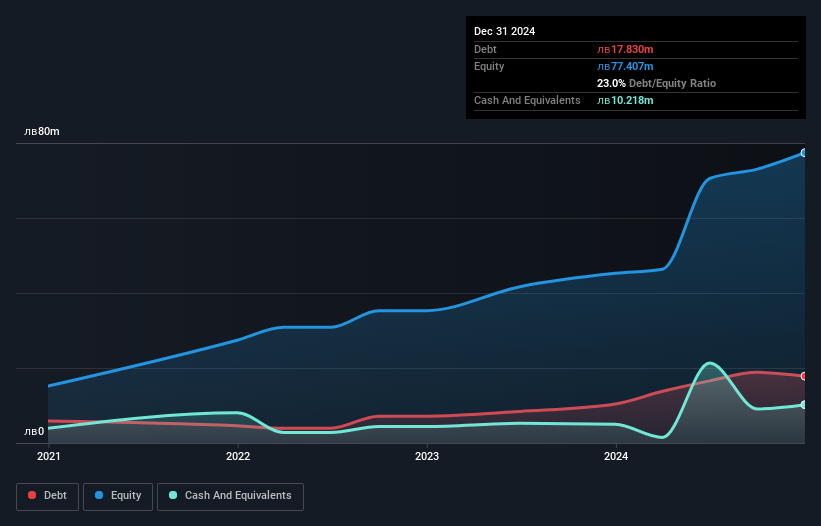821x526 pixels.
Task: Click the Debt value лв17.830m
Action: [x=625, y=49]
